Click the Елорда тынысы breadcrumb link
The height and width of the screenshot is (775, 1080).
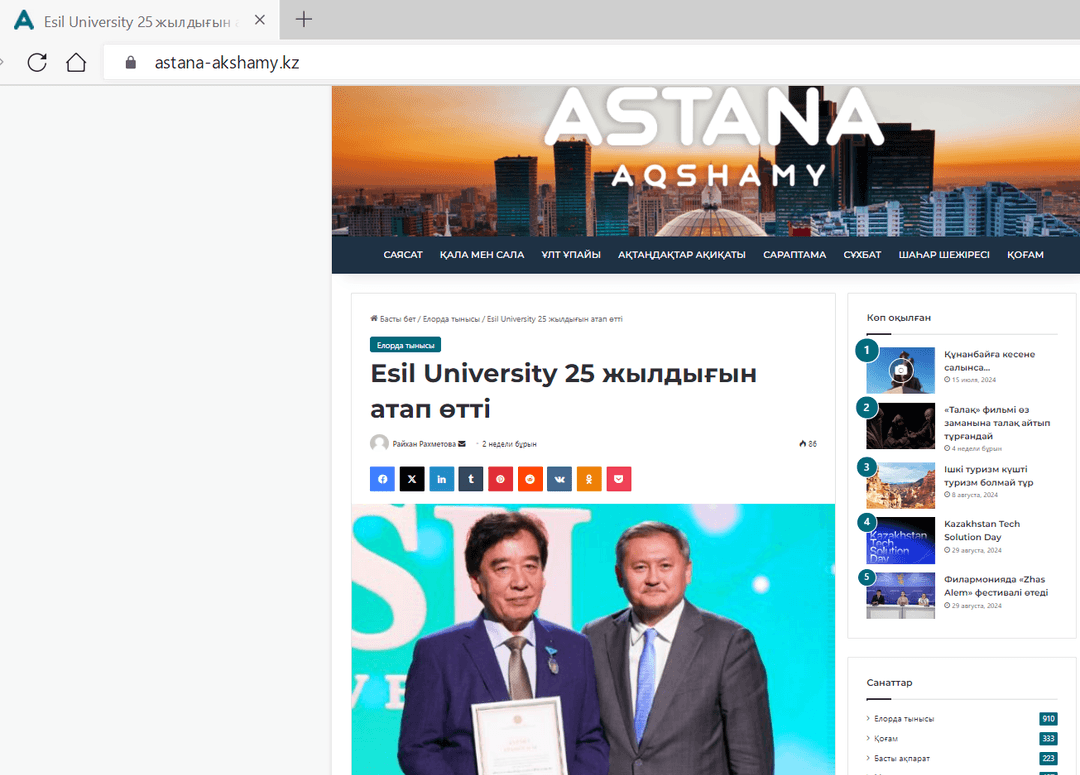coord(451,319)
